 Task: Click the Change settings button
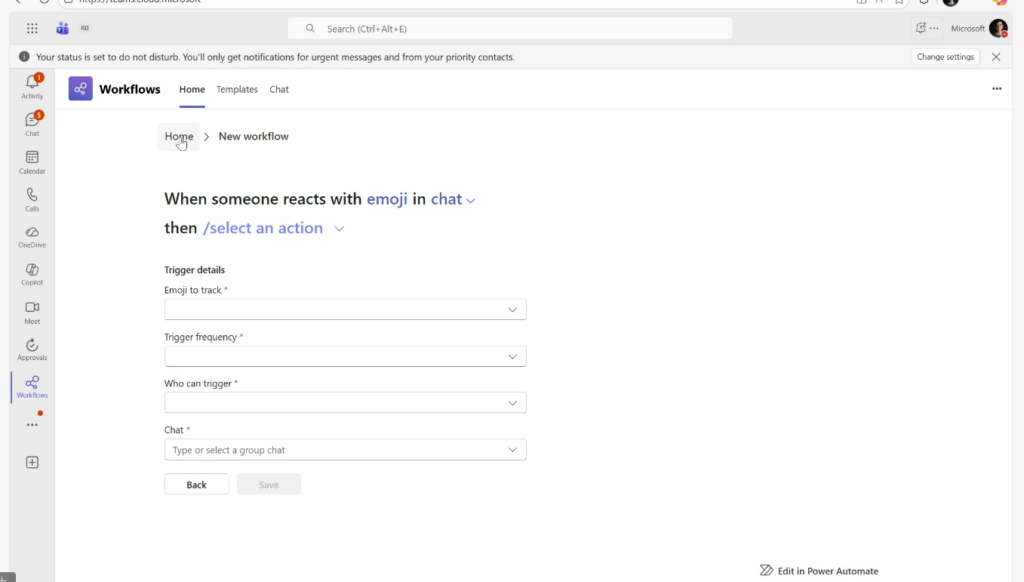[945, 57]
